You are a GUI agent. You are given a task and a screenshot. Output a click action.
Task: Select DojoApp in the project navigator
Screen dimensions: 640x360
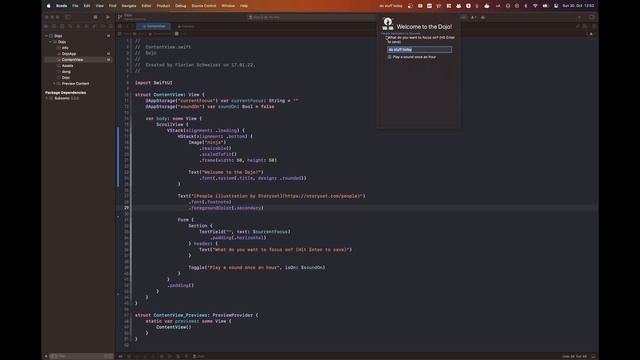coord(69,54)
